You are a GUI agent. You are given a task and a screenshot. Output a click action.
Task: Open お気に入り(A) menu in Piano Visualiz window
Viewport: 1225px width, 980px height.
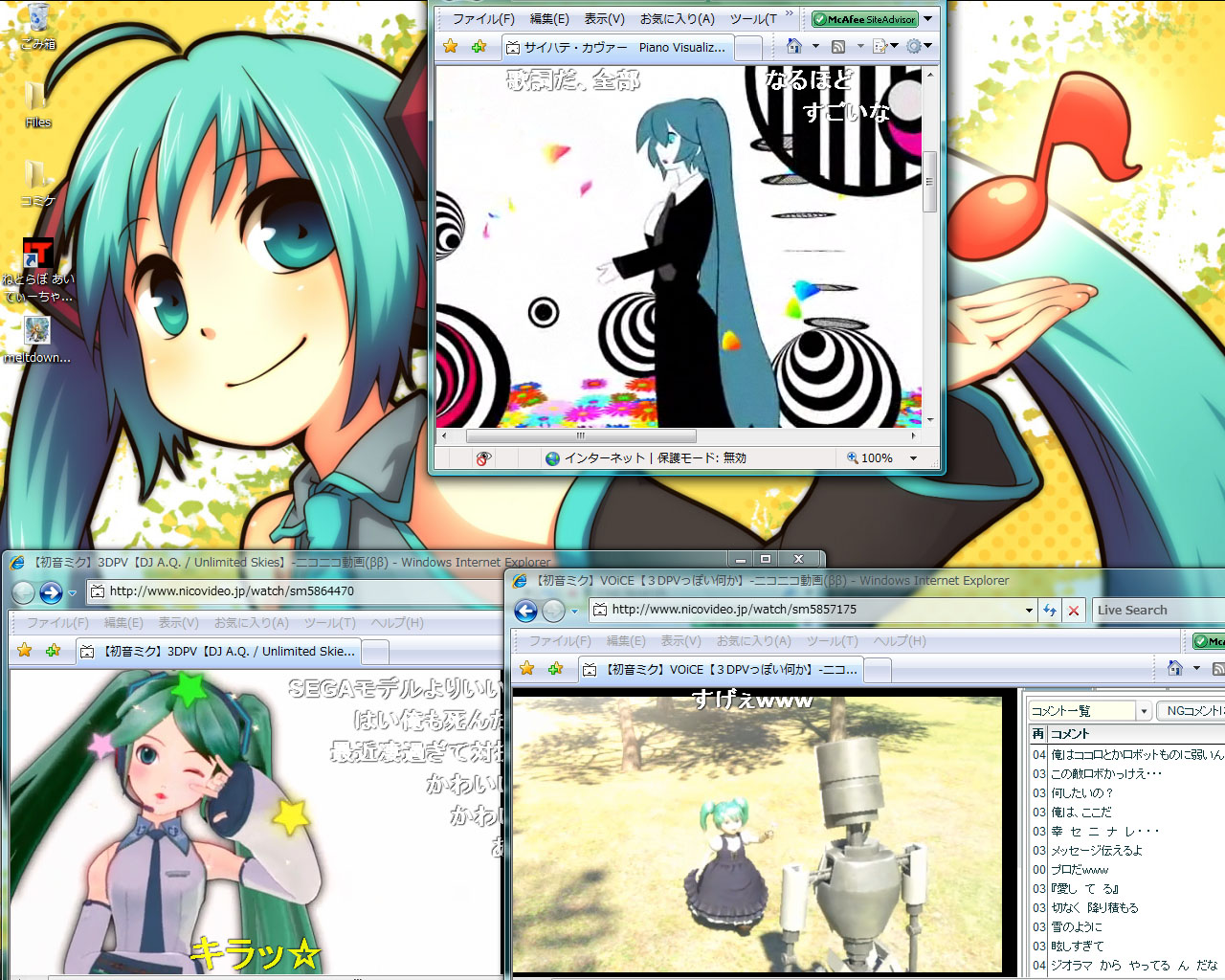677,19
